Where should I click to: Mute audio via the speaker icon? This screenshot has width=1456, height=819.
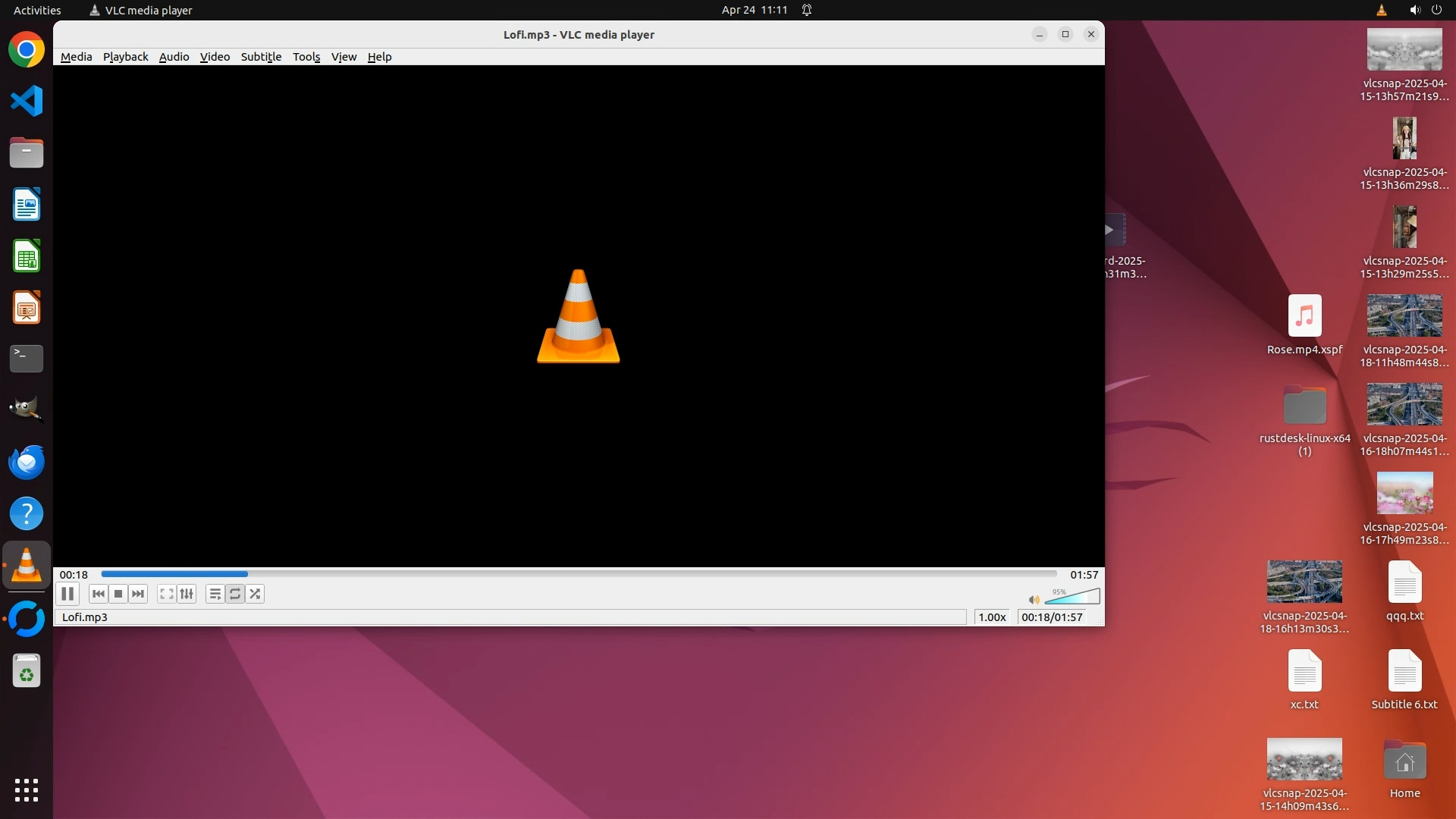pyautogui.click(x=1034, y=599)
